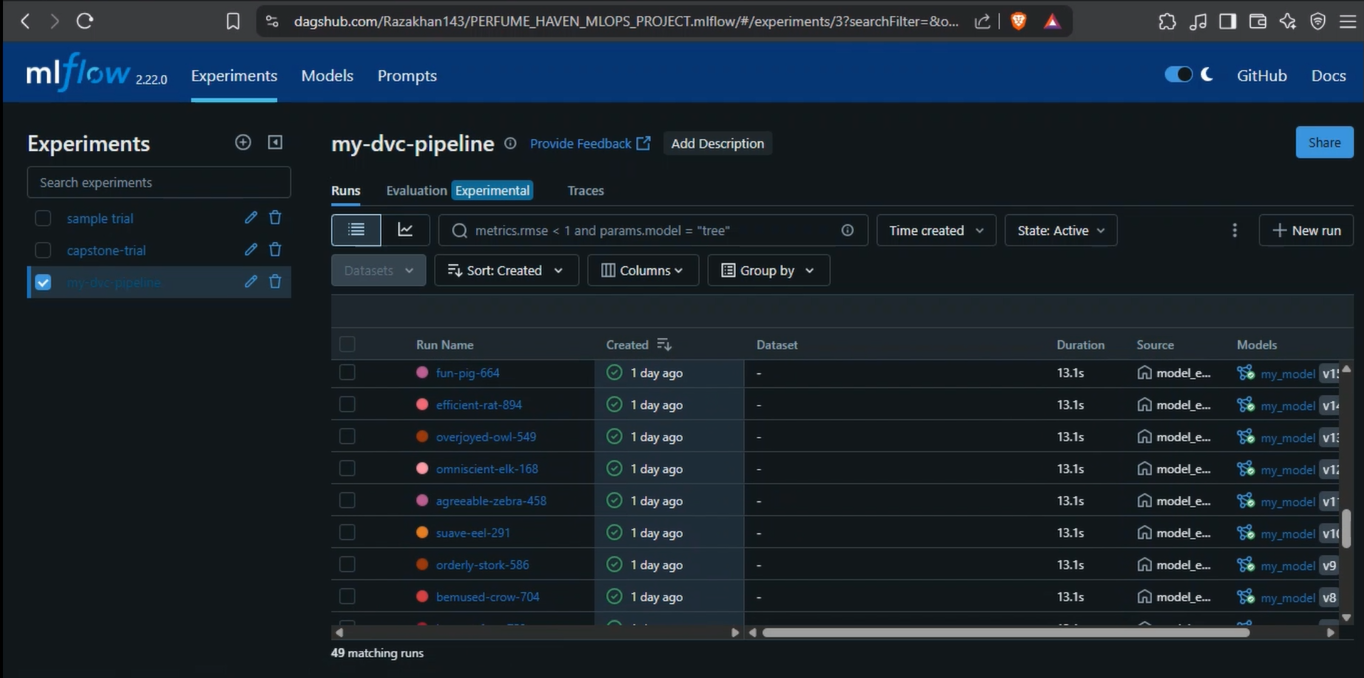Open the efficient-rat-894 run link
Image resolution: width=1364 pixels, height=678 pixels.
pos(479,405)
